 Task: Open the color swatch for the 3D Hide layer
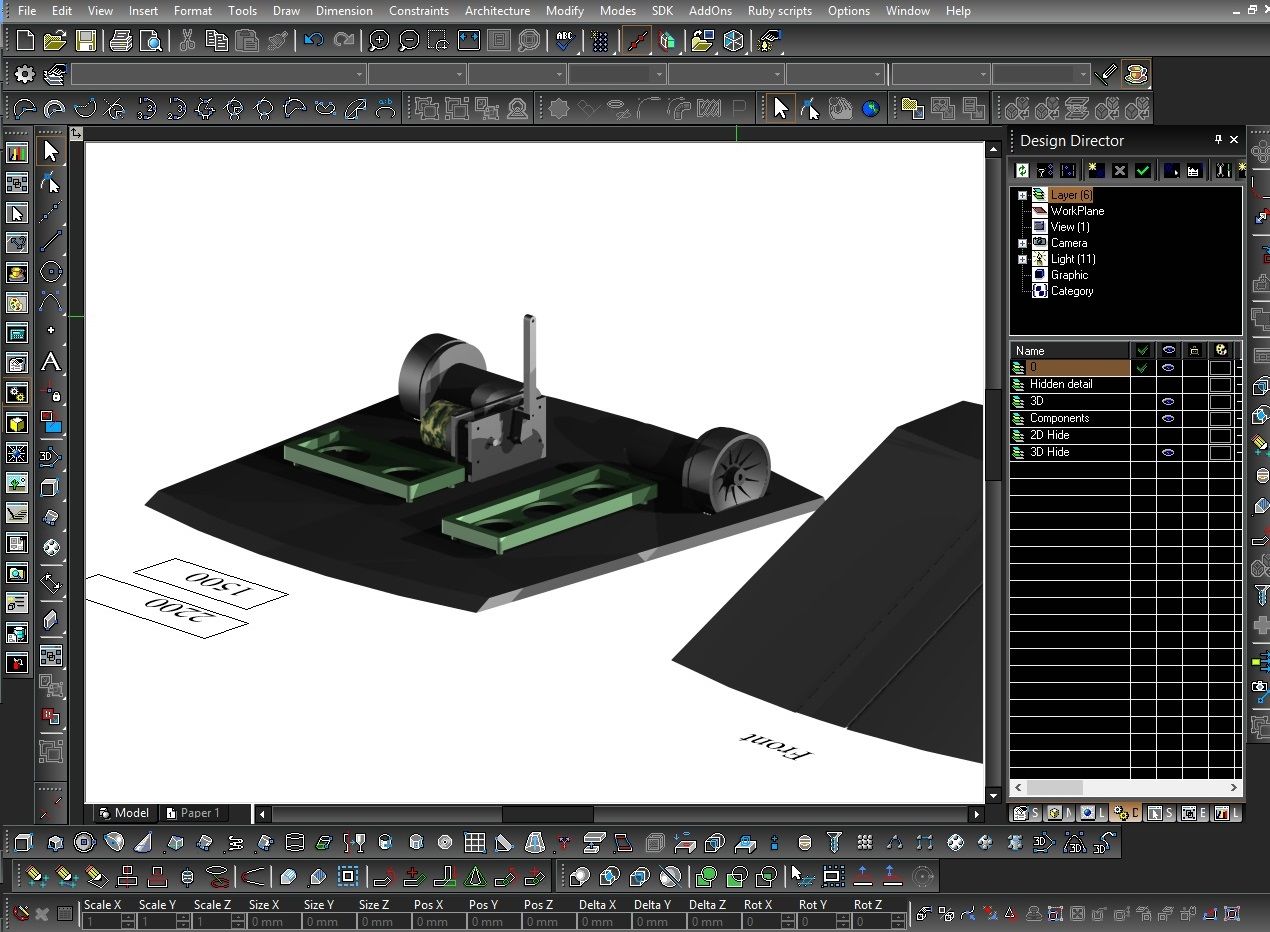tap(1220, 452)
